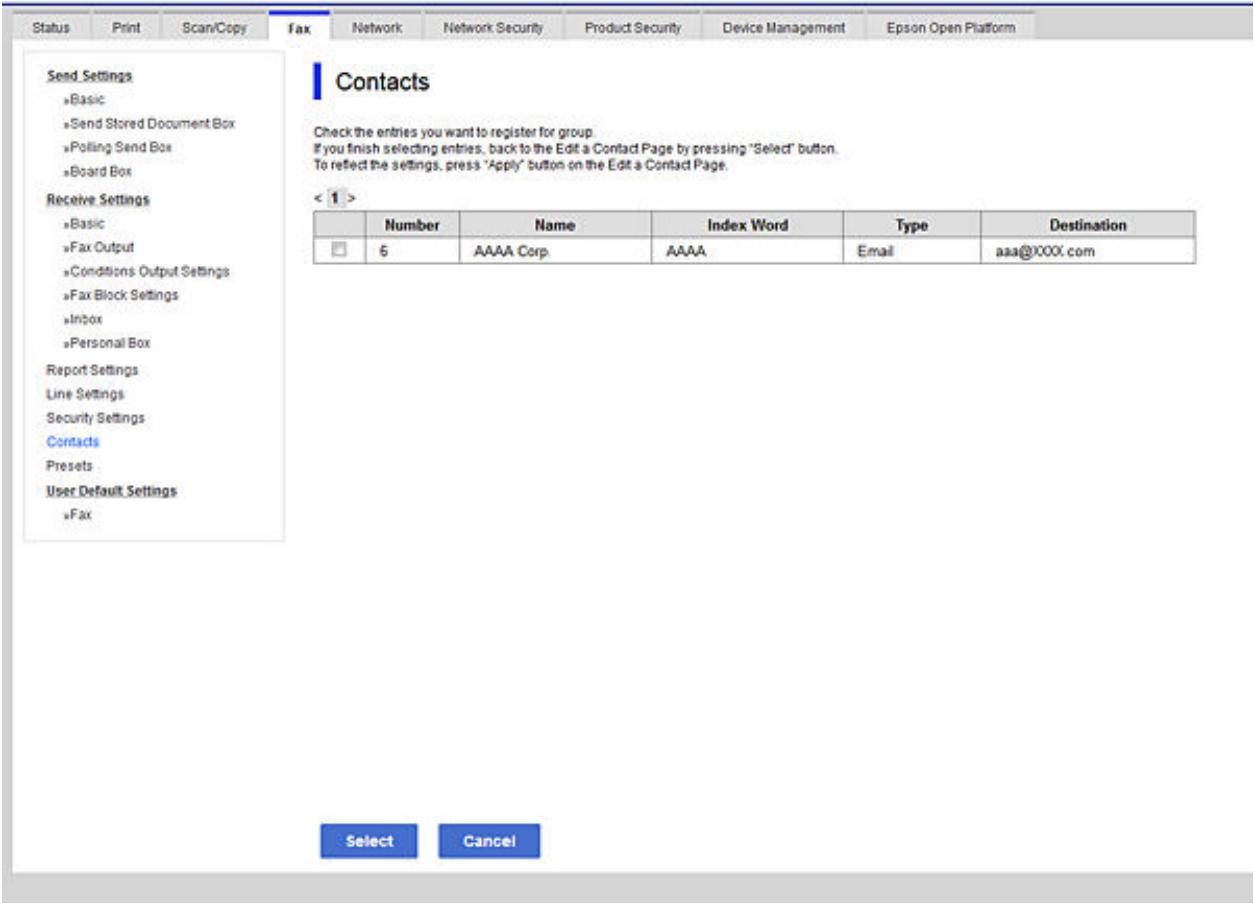Click the Name column header
1254x906 pixels.
(555, 226)
